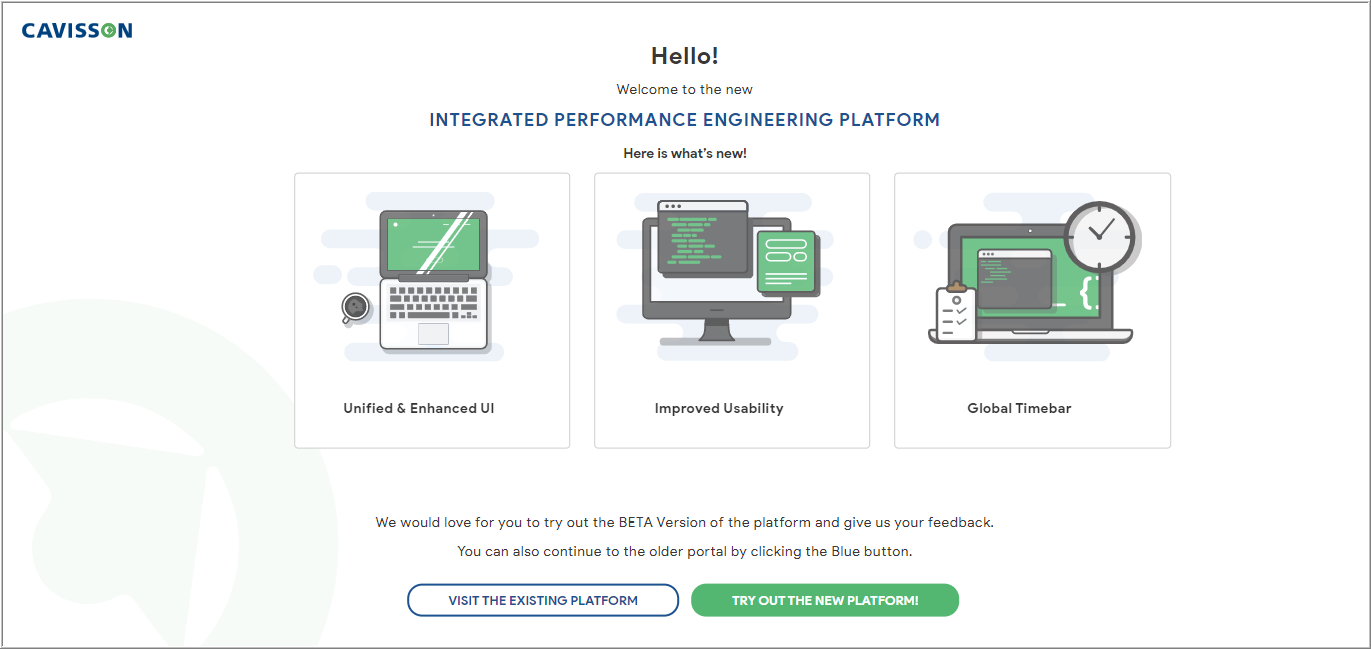Click the Visit the Existing Platform button

tap(543, 600)
